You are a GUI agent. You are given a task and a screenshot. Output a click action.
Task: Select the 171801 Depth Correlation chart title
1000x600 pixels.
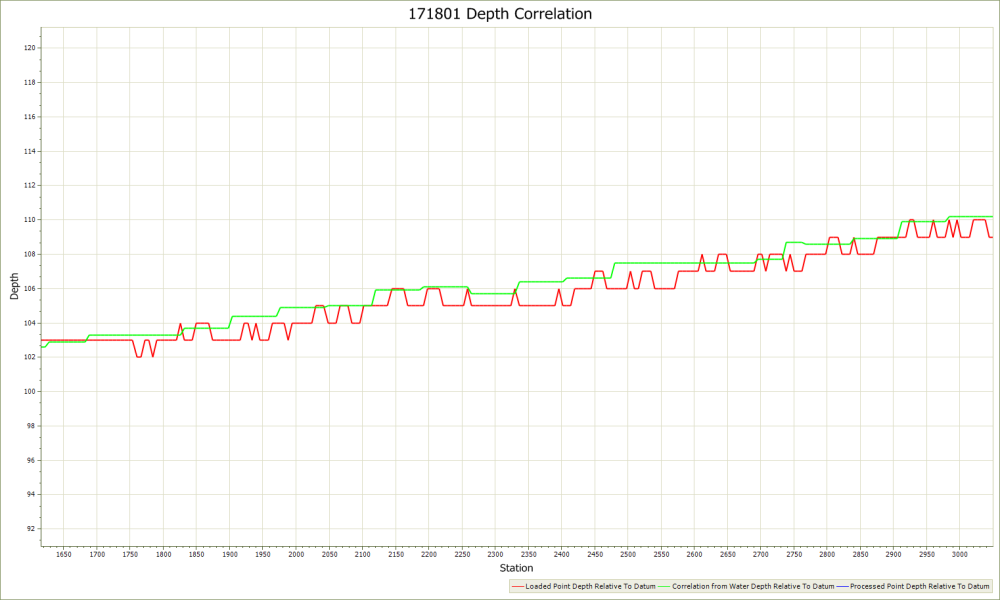click(x=500, y=14)
